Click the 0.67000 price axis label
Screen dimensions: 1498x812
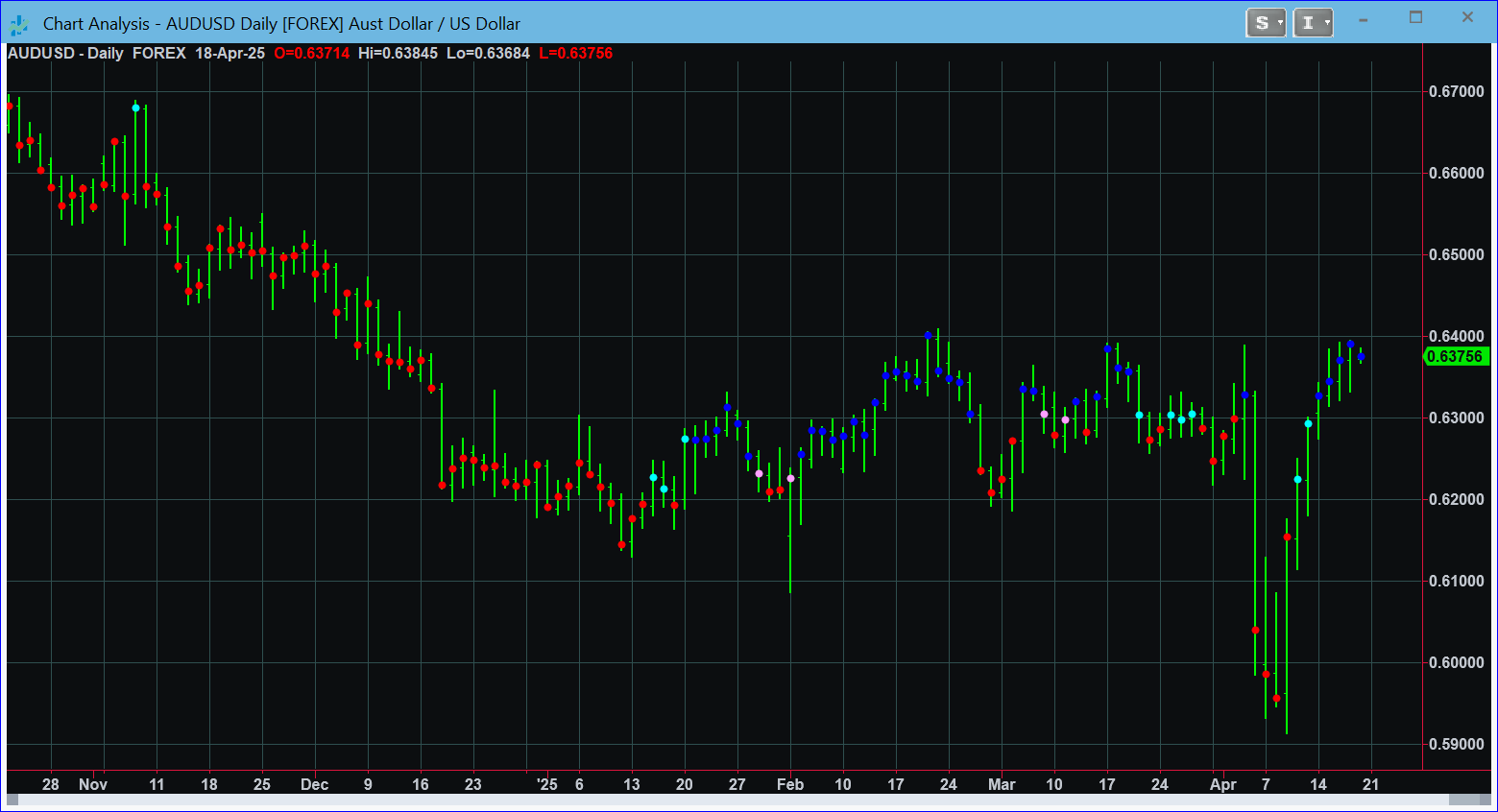click(x=1457, y=92)
